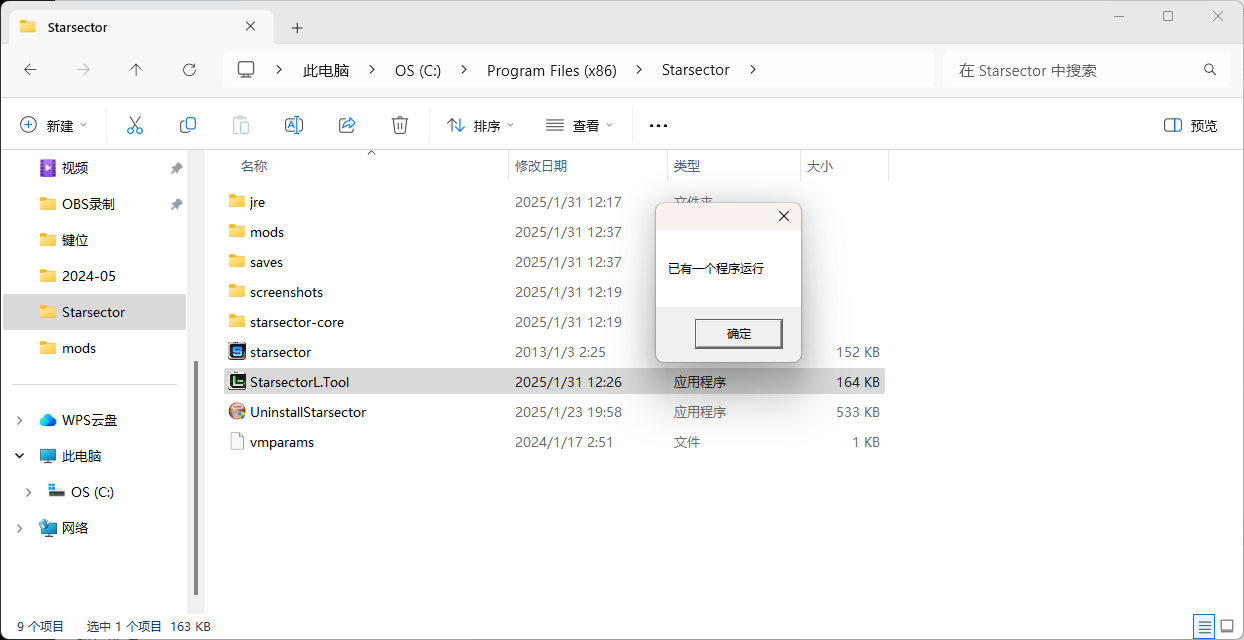The height and width of the screenshot is (640, 1244).
Task: Navigate up one folder level
Action: tap(136, 70)
